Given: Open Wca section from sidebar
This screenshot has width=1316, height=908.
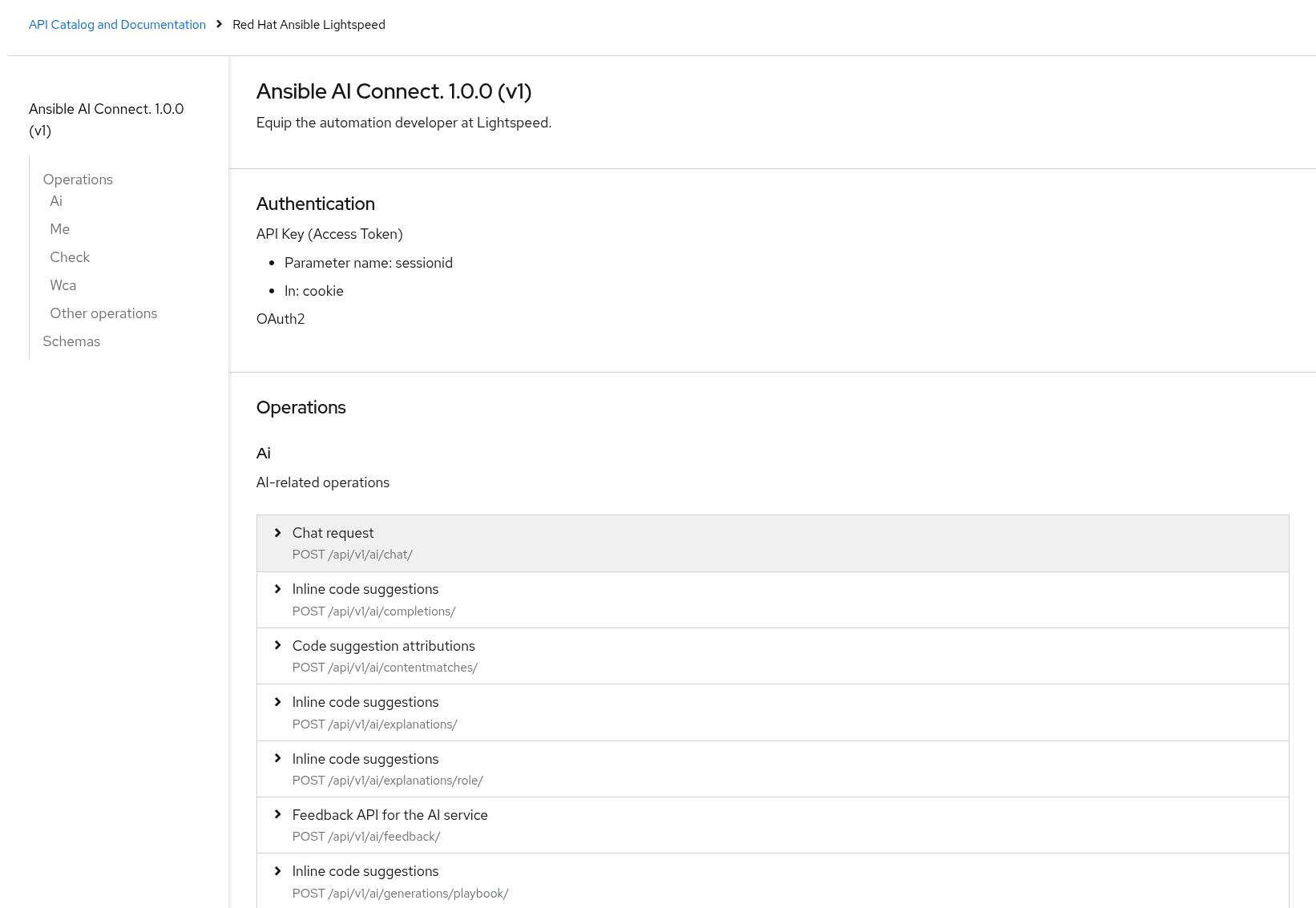Looking at the screenshot, I should coord(63,285).
